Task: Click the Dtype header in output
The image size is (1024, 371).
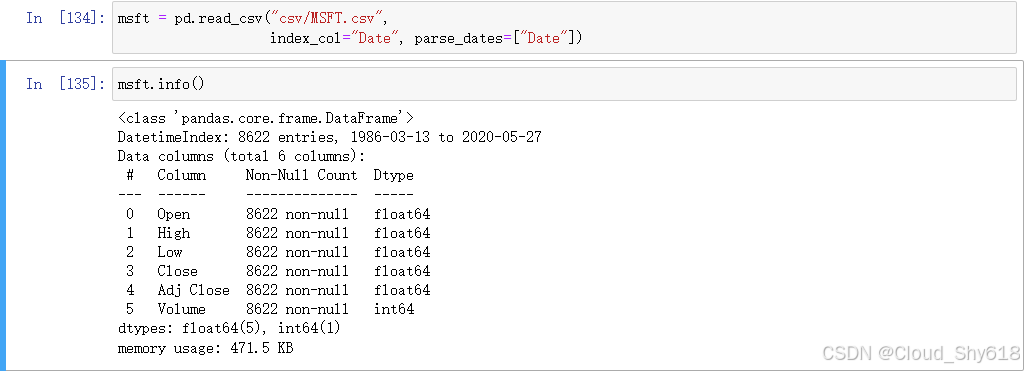Action: click(x=393, y=176)
